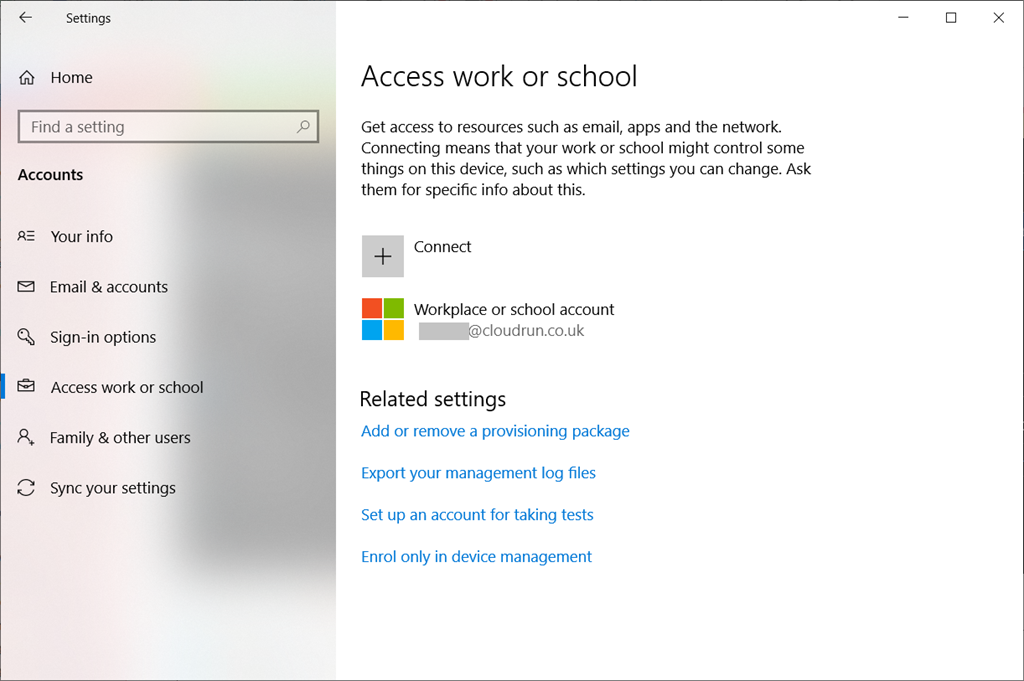Select the Microsoft logo account tile
1024x681 pixels.
click(x=383, y=319)
